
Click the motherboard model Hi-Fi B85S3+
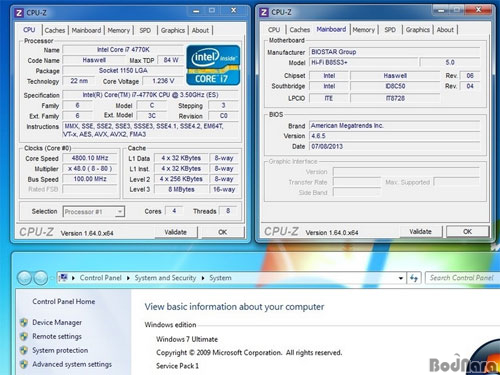[x=363, y=62]
